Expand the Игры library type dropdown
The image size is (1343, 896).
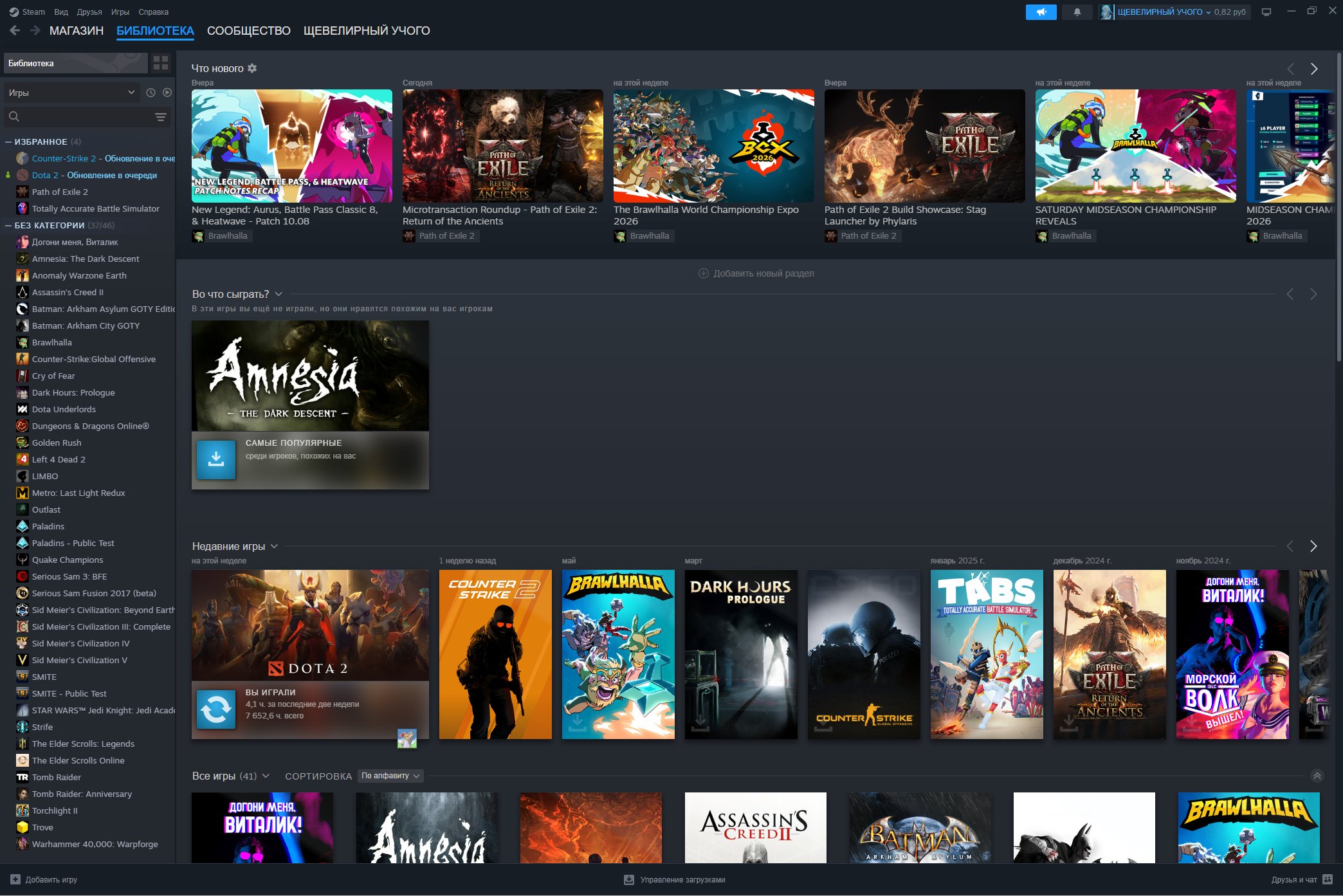pos(72,93)
